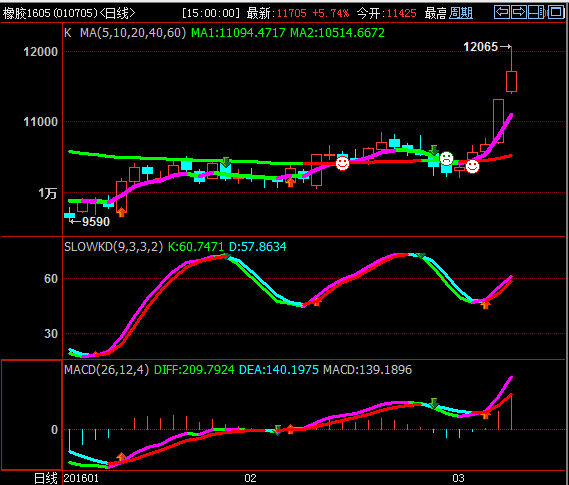Open the 周期 period link
The height and width of the screenshot is (485, 569).
[461, 13]
